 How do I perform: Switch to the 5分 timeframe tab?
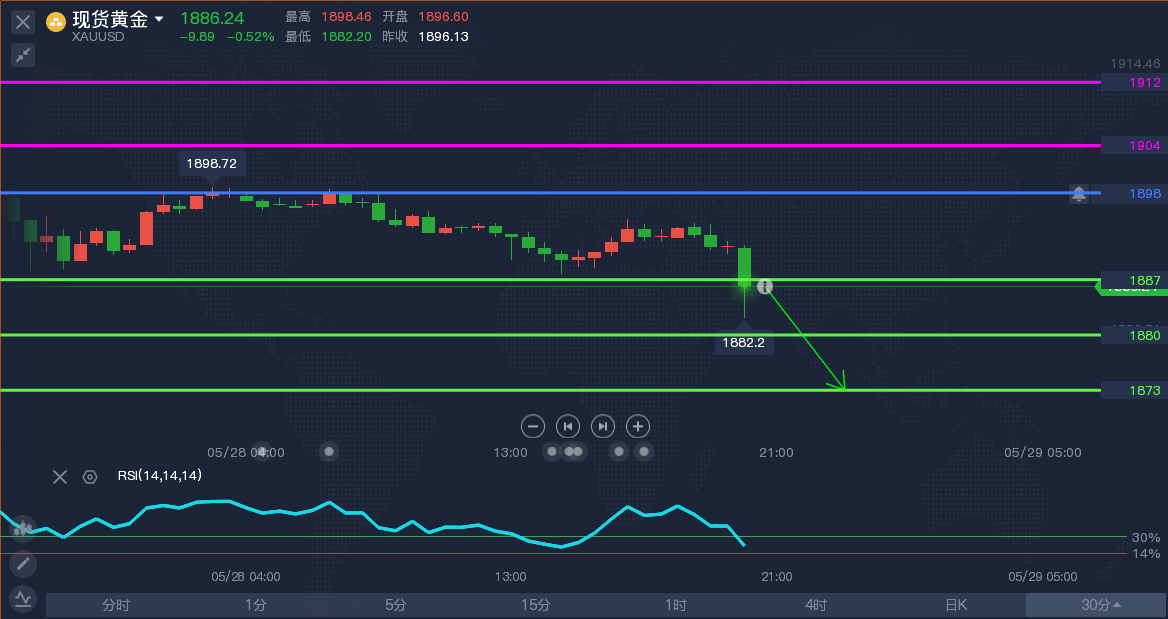click(x=396, y=605)
